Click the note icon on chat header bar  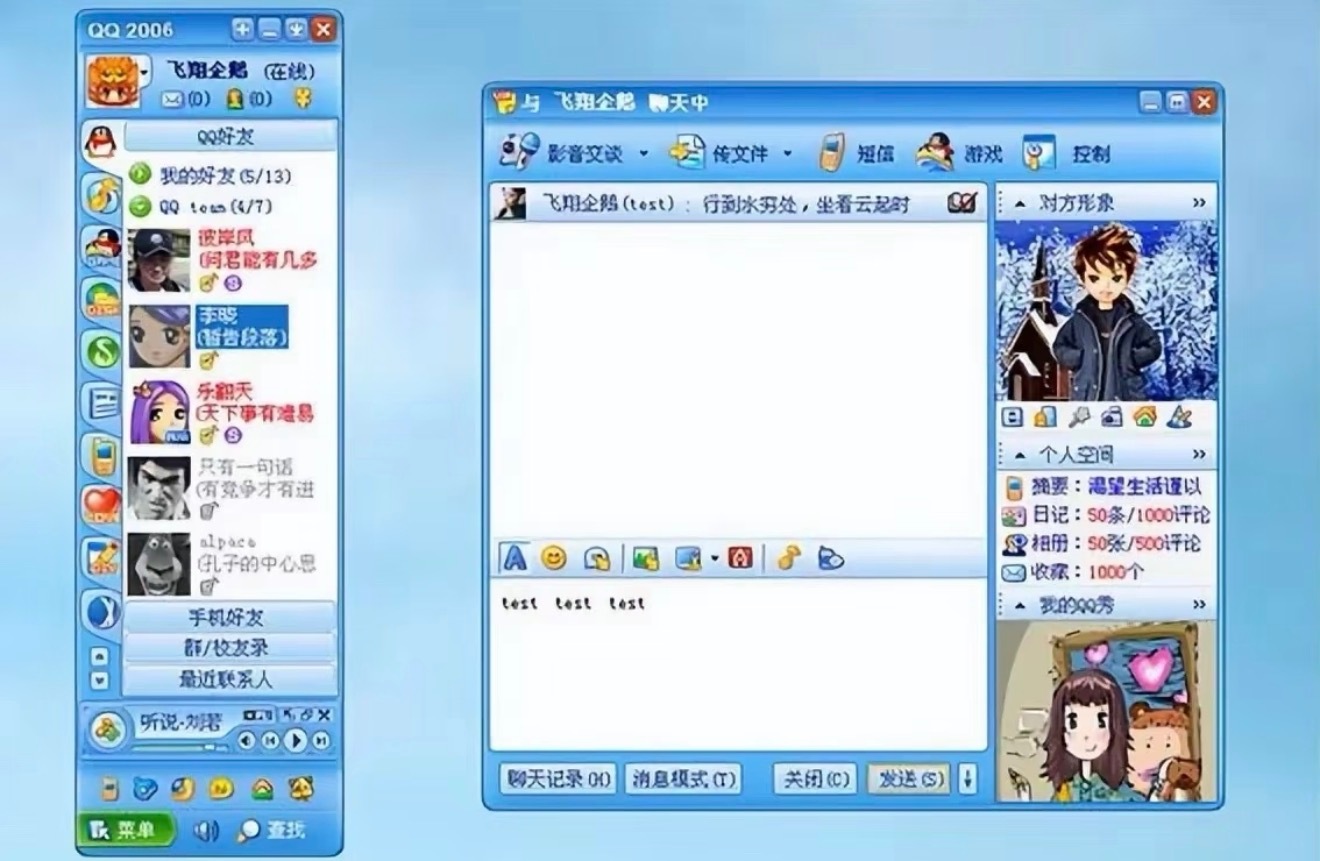pyautogui.click(x=962, y=203)
